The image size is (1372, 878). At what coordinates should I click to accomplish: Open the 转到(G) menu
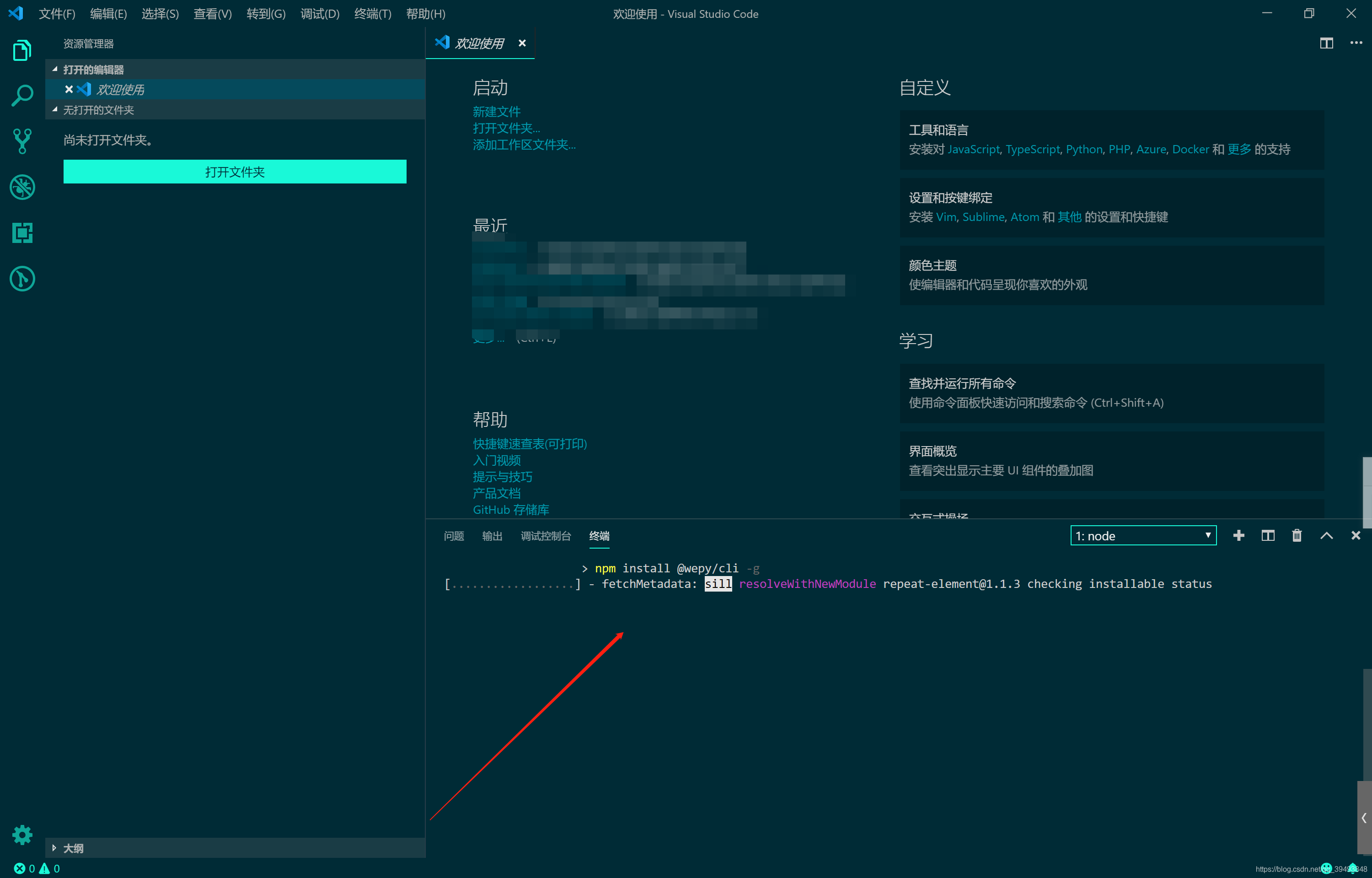[x=266, y=14]
